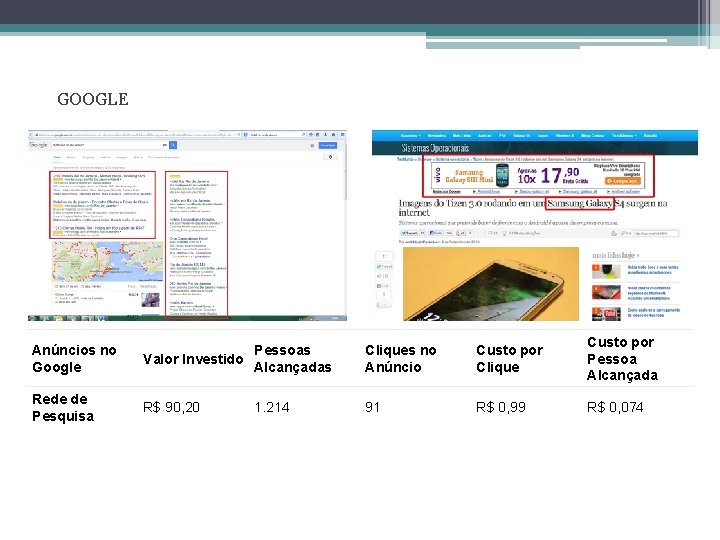This screenshot has height=540, width=720.
Task: Open the Windows 8 nav menu item
Action: click(x=565, y=135)
